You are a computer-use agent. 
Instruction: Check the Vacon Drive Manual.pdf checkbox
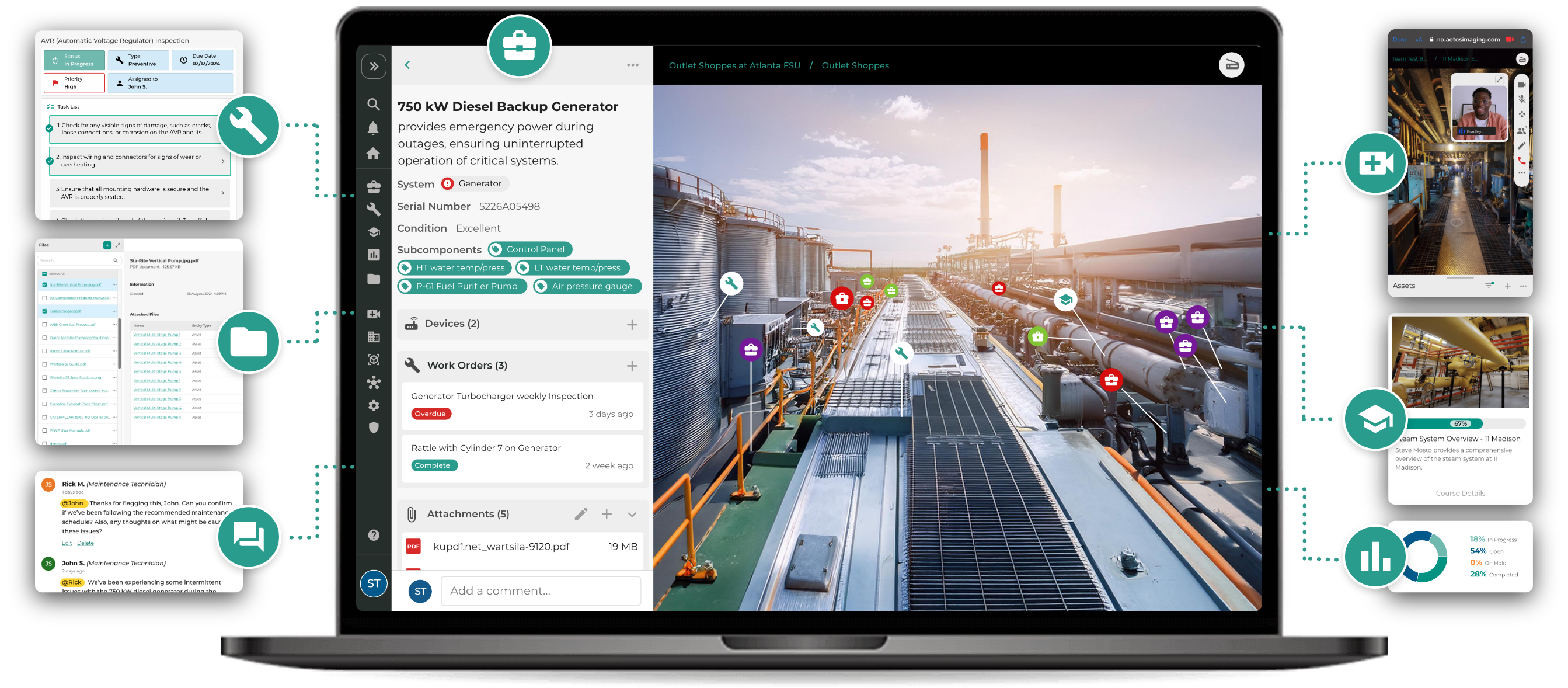point(44,352)
